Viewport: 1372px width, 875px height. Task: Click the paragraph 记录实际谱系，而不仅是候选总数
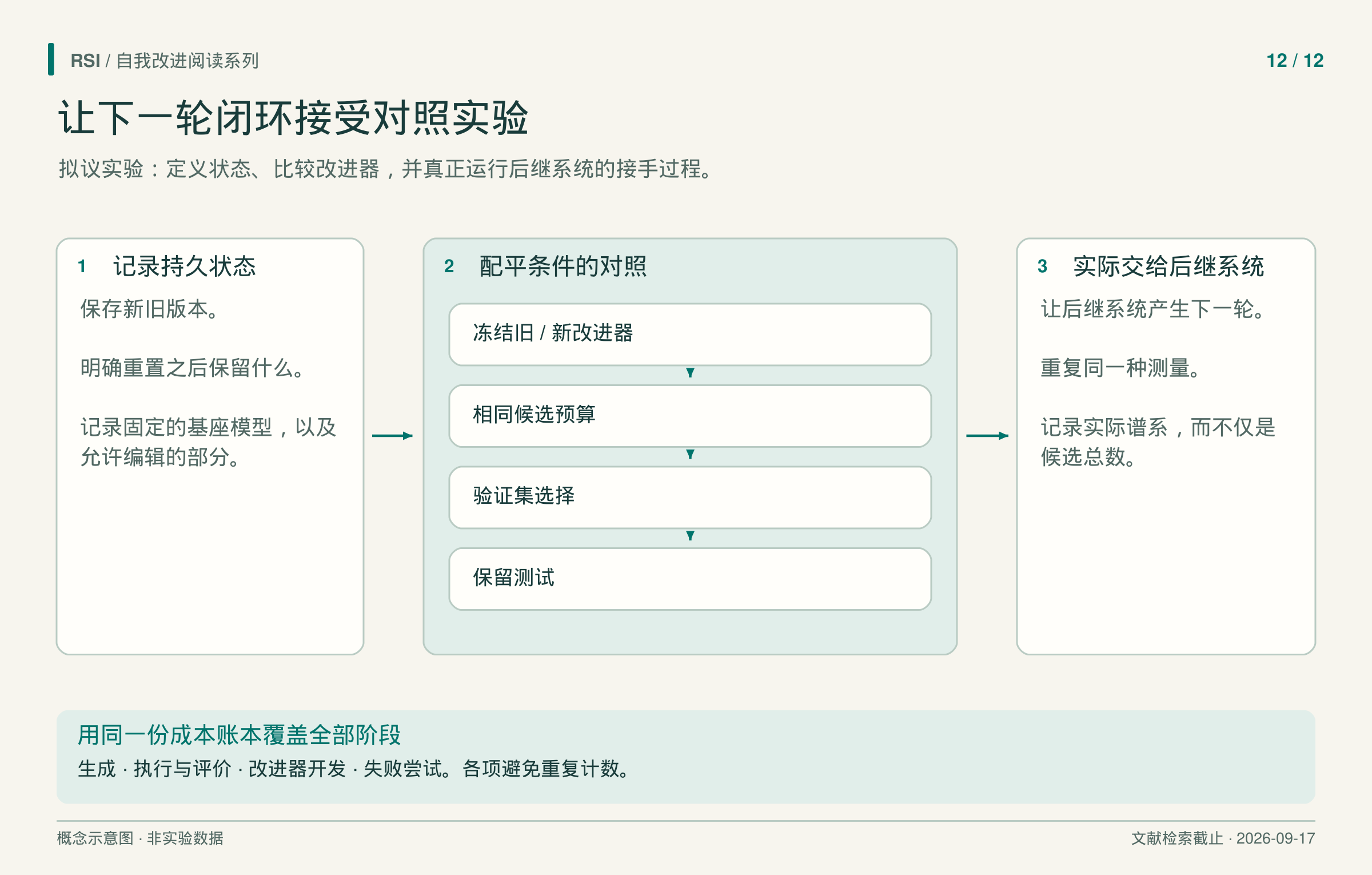click(1158, 442)
